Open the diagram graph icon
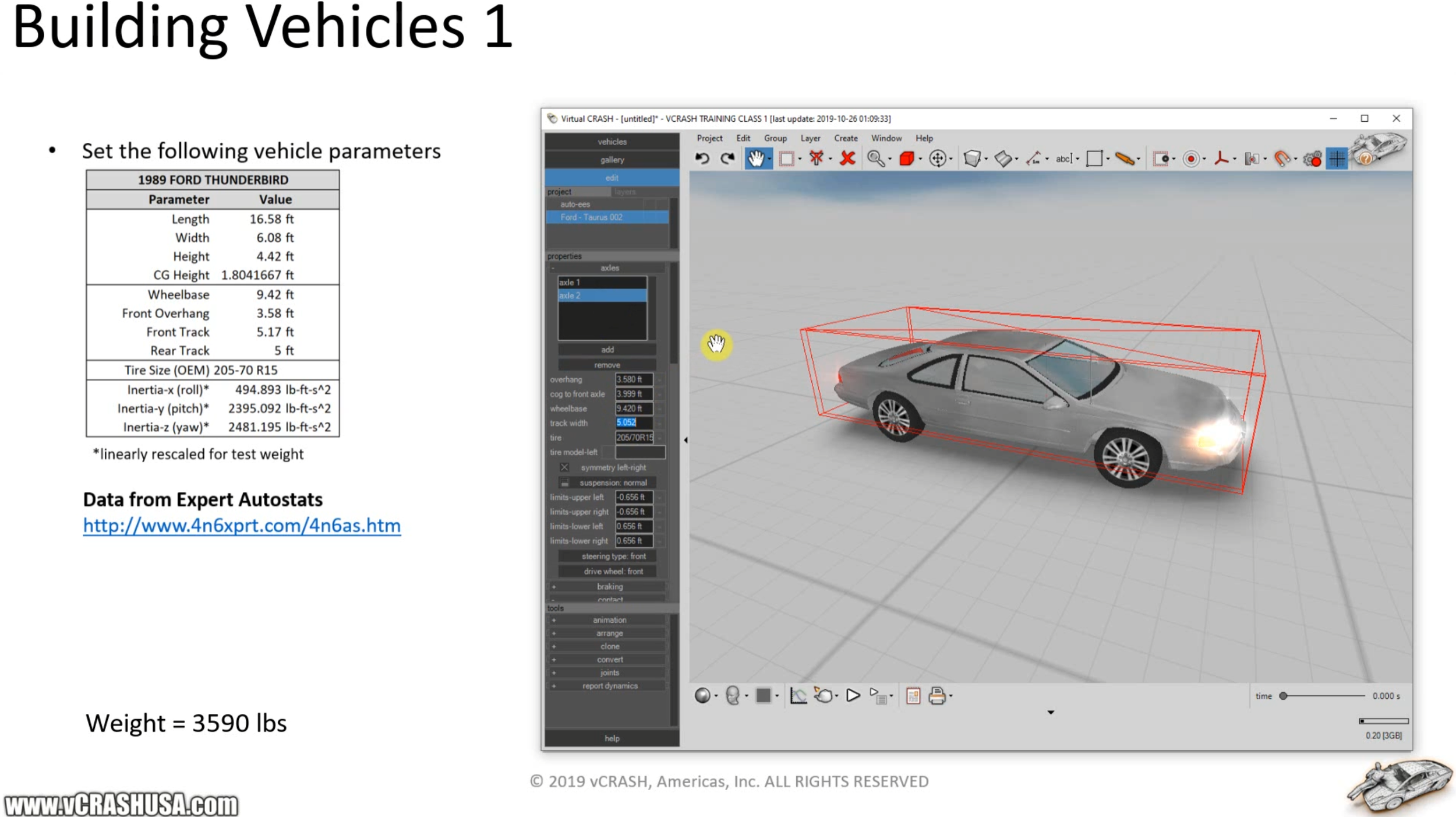Viewport: 1456px width, 817px height. coord(798,695)
